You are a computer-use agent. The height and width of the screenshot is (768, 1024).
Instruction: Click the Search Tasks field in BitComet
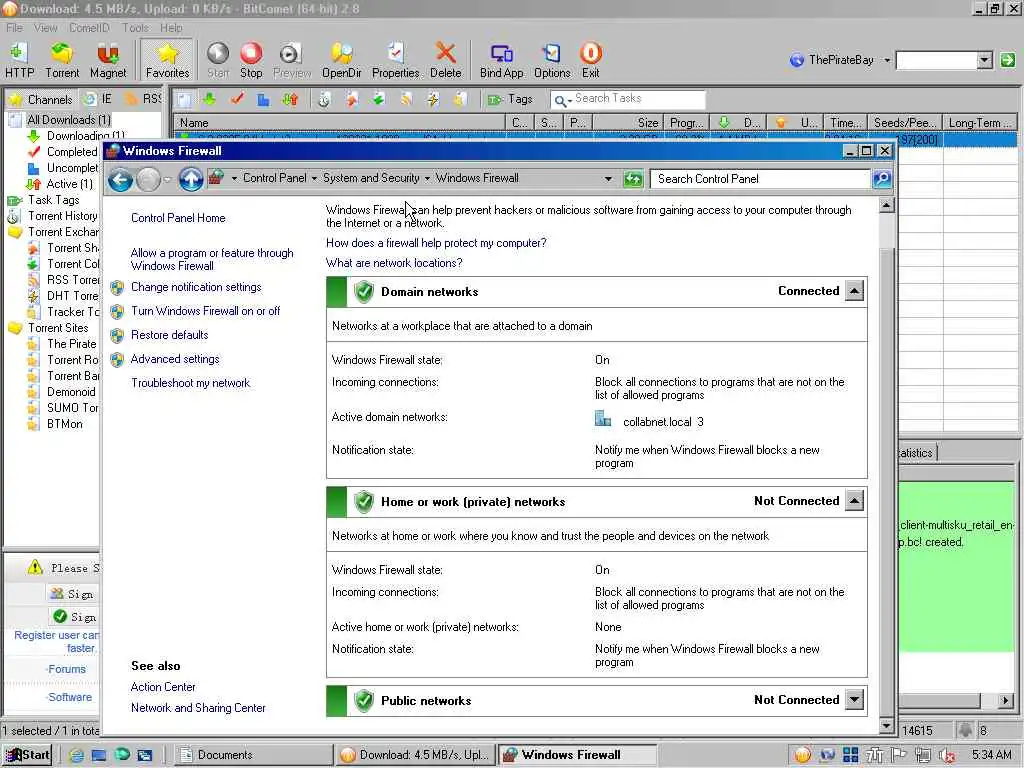(628, 99)
